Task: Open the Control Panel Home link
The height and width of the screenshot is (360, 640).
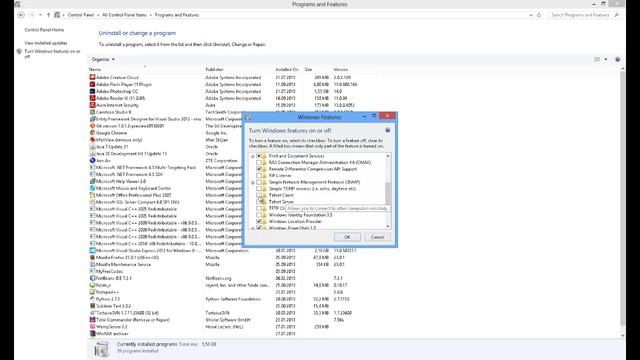Action: click(44, 30)
